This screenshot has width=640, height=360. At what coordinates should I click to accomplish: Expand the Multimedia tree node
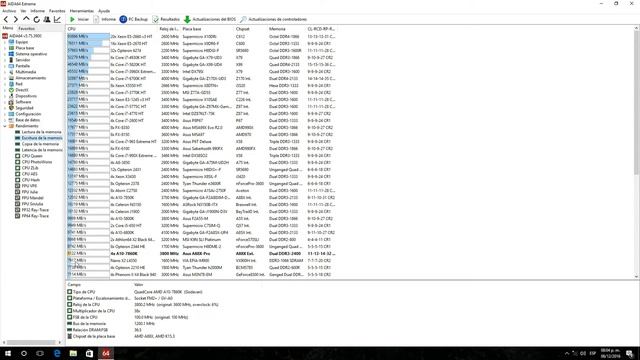(x=5, y=72)
